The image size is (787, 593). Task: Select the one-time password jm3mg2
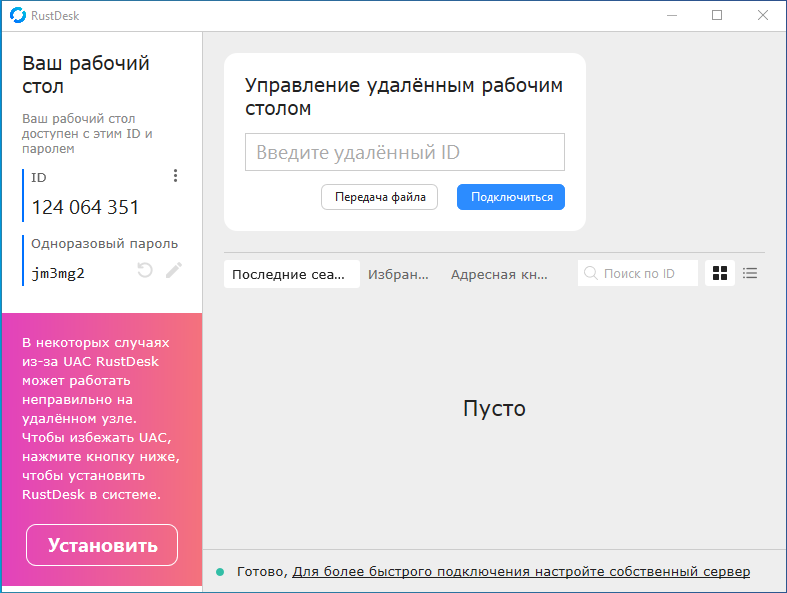coord(58,274)
